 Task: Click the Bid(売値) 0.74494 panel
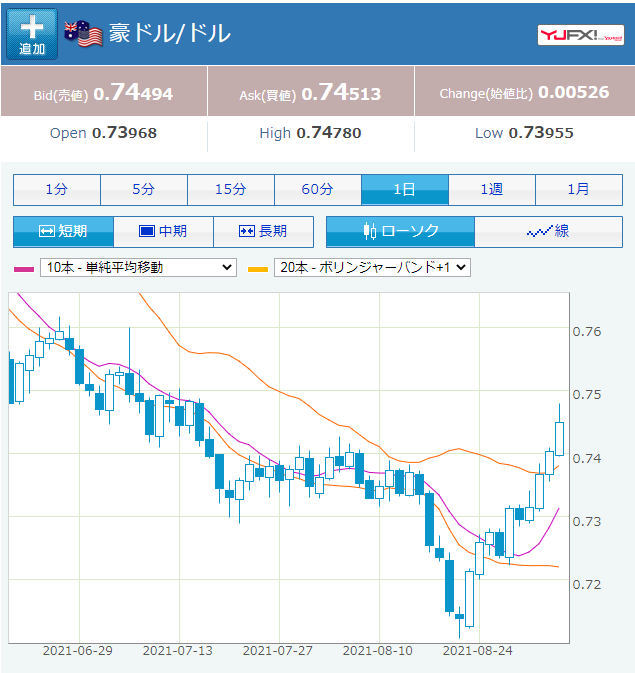coord(104,91)
